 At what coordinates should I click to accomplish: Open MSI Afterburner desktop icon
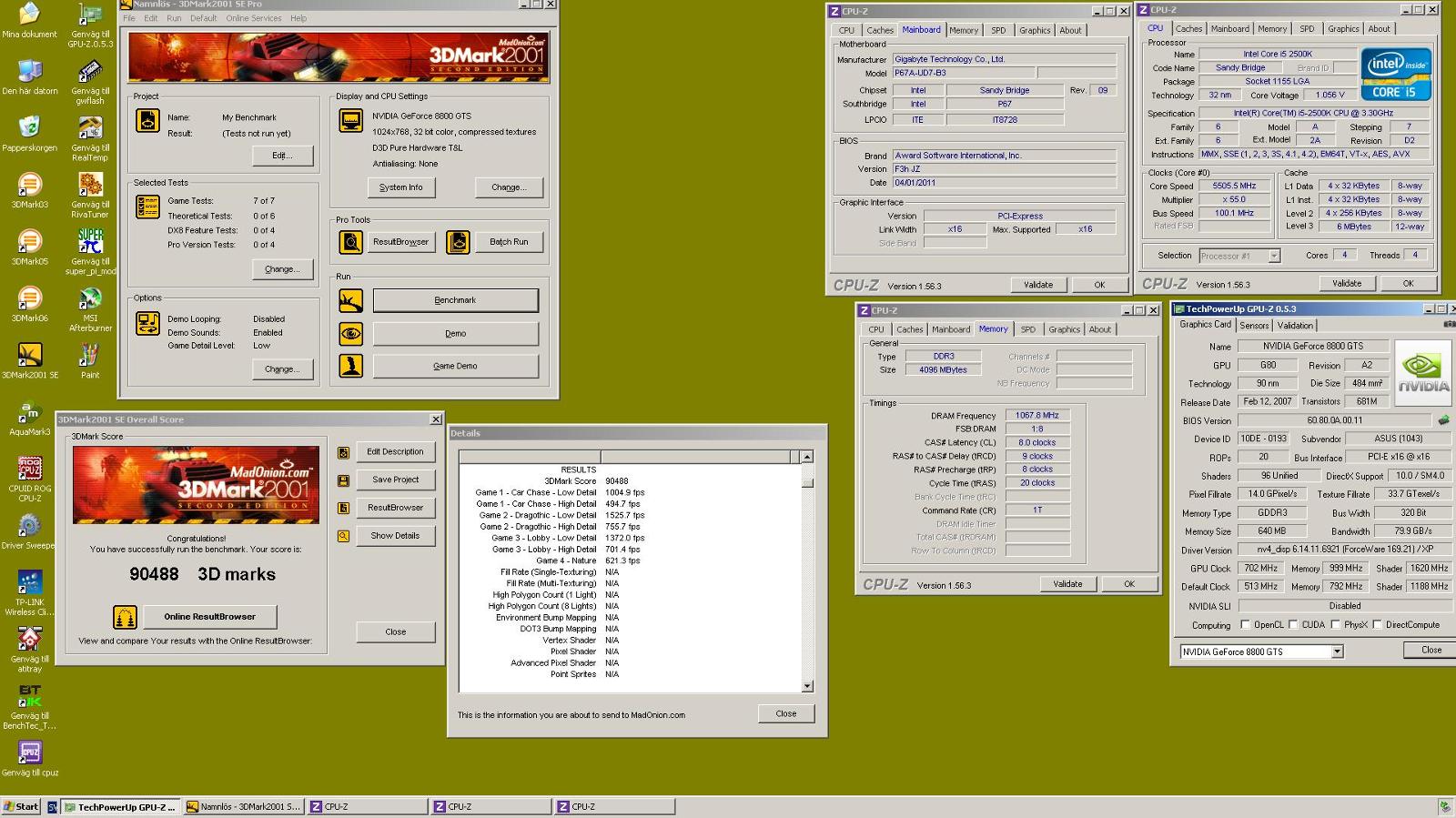90,308
